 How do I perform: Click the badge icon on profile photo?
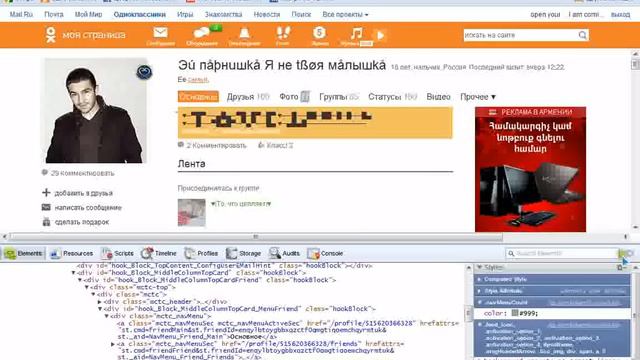coord(144,72)
